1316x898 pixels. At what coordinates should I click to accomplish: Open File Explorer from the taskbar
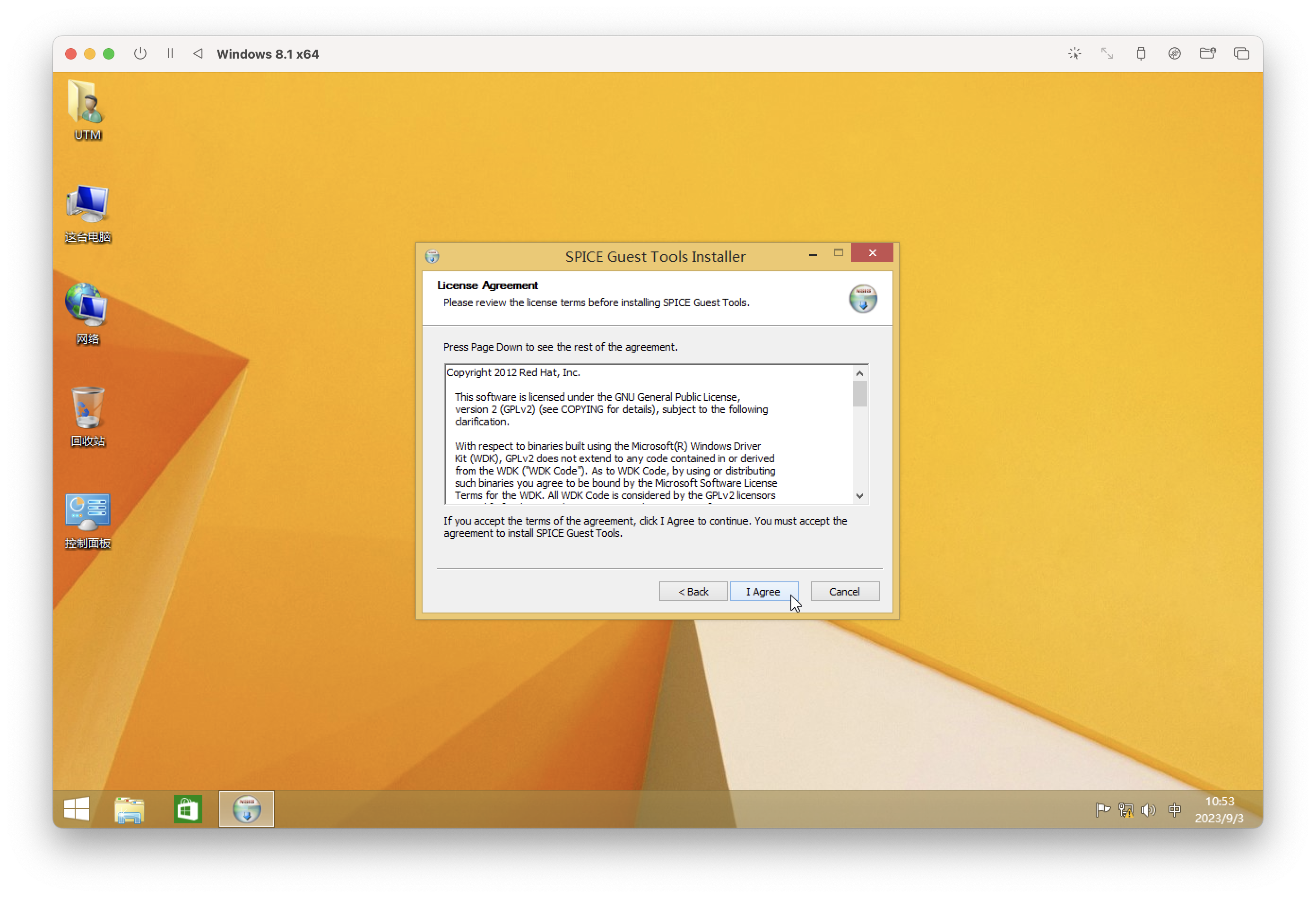pos(129,809)
